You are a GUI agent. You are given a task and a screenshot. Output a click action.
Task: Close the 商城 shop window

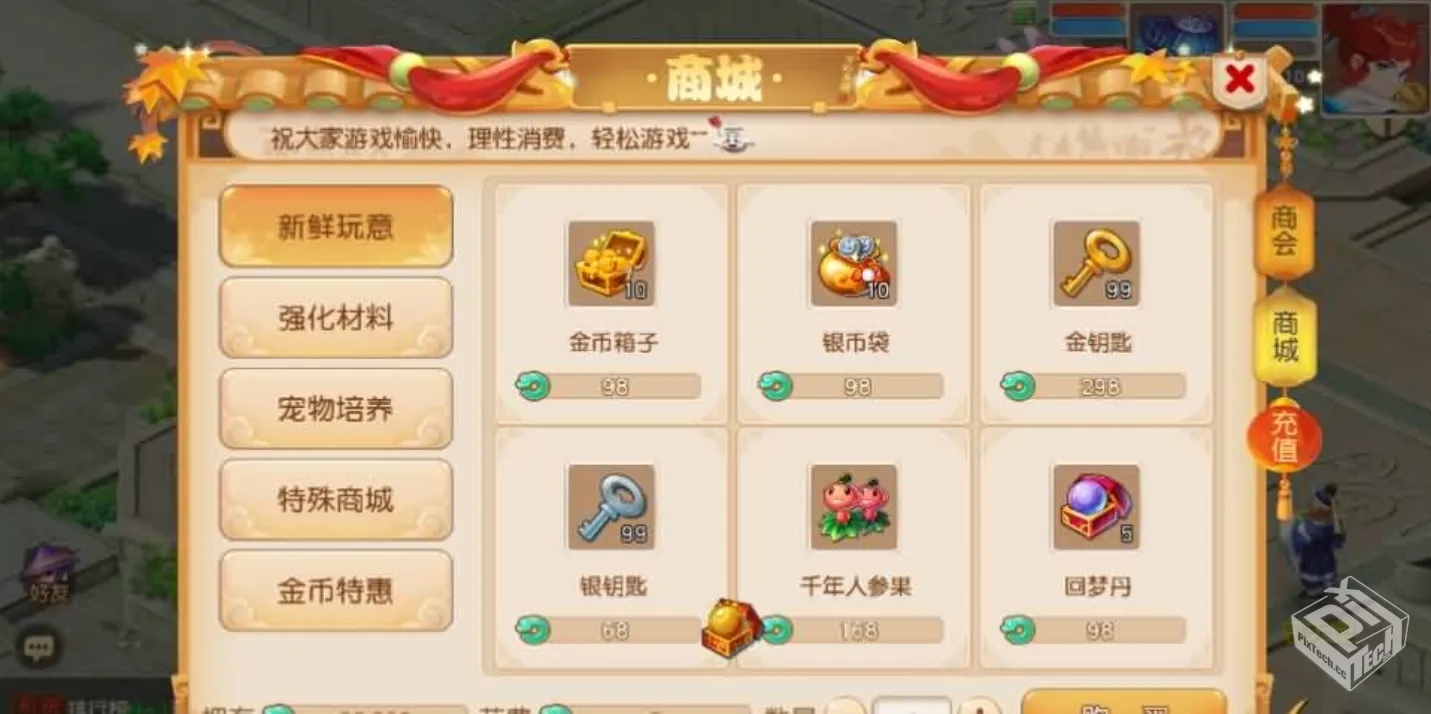(1240, 79)
